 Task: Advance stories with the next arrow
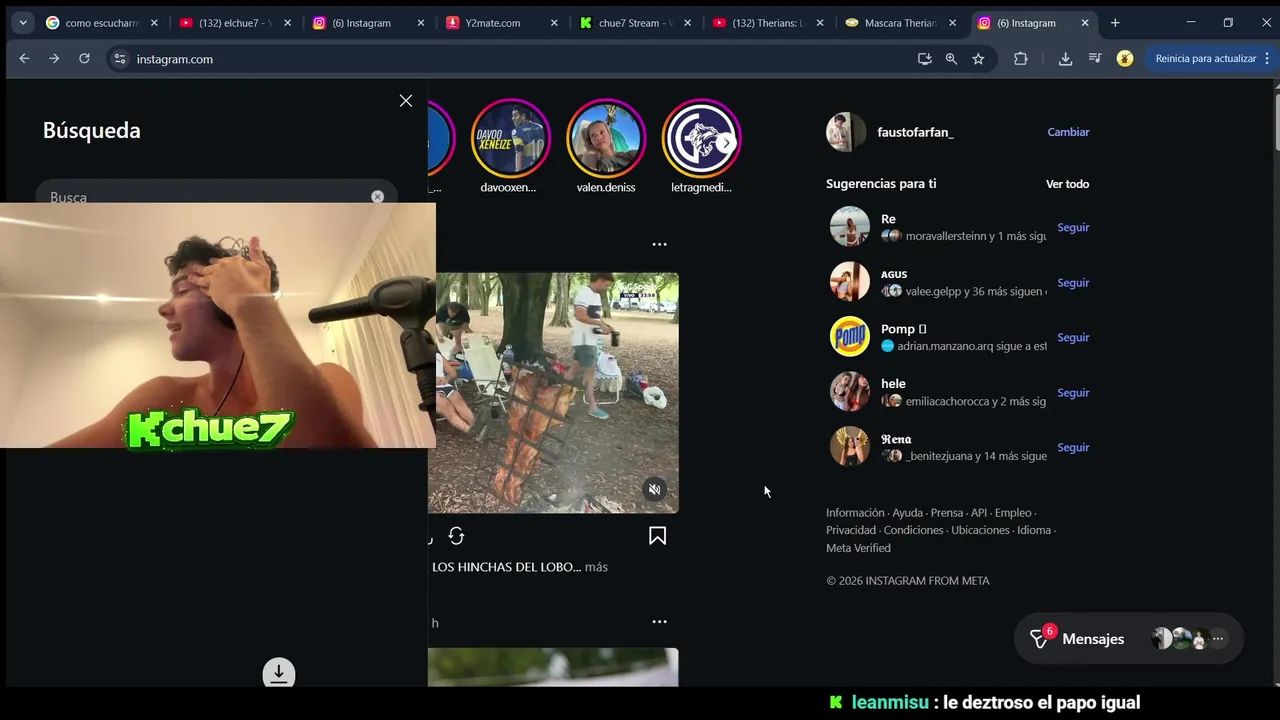(x=726, y=143)
